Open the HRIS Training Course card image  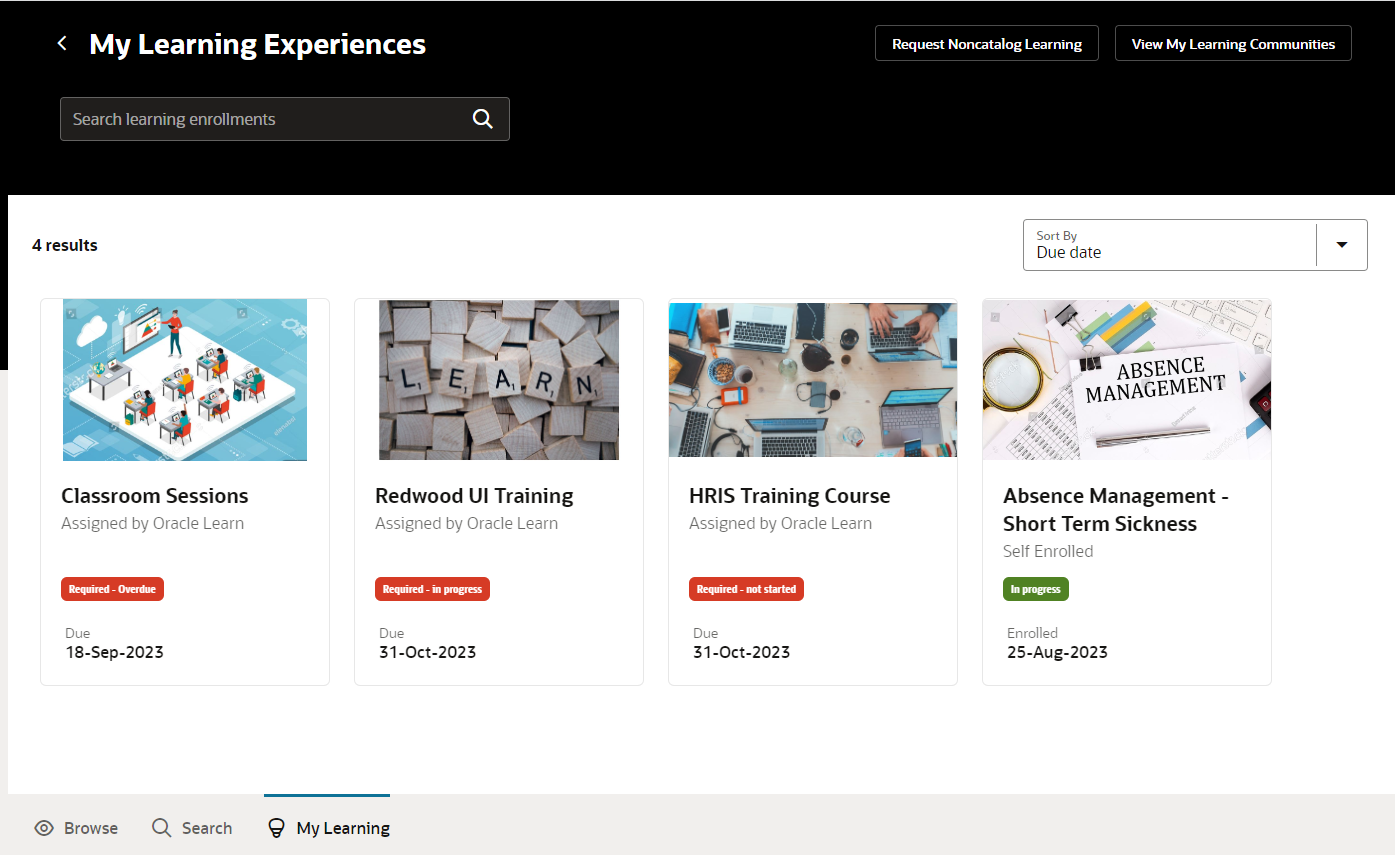tap(812, 379)
